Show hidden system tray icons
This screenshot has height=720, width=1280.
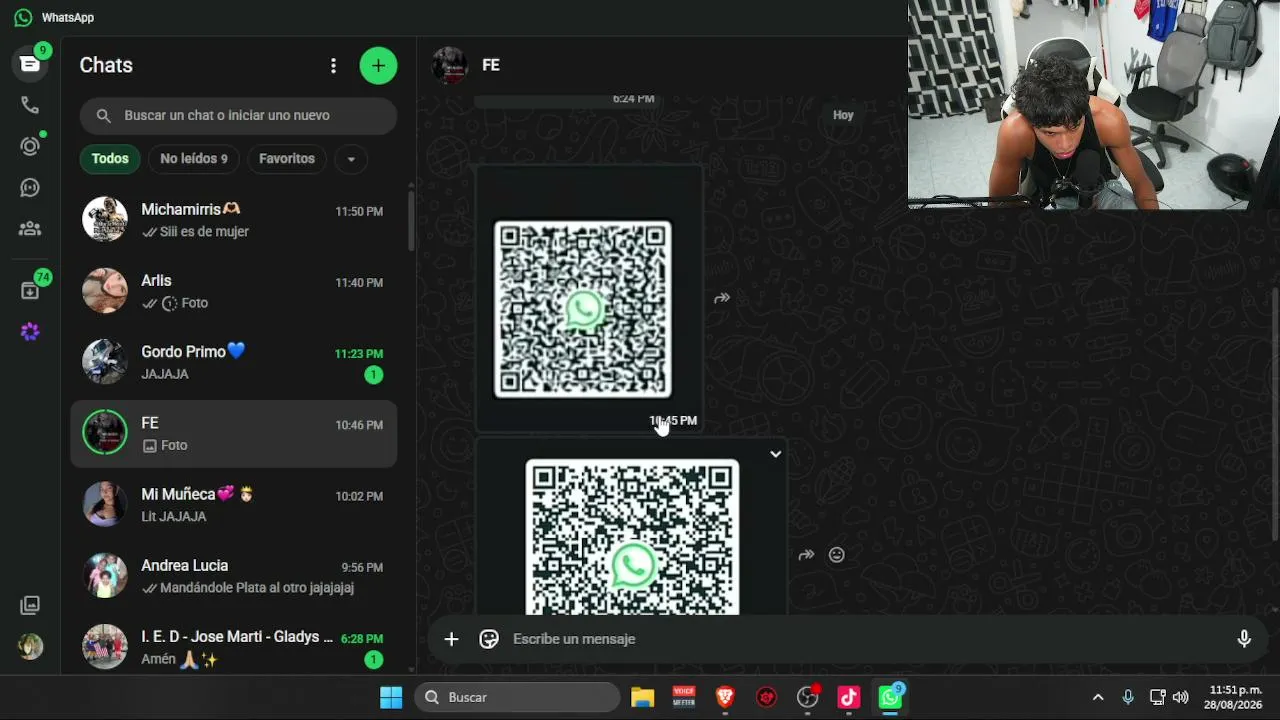[x=1098, y=697]
